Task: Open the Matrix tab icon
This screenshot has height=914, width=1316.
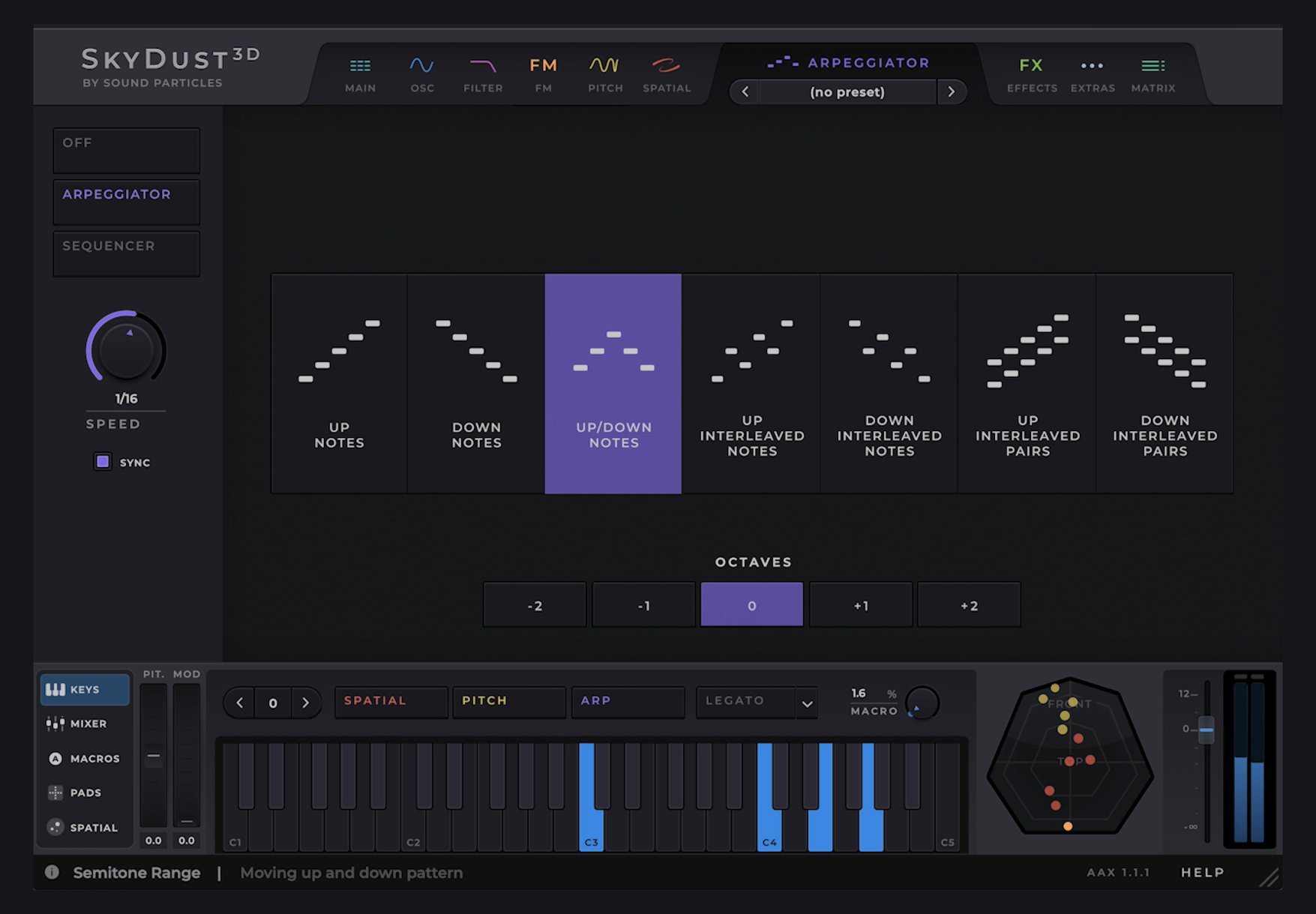Action: (1153, 73)
